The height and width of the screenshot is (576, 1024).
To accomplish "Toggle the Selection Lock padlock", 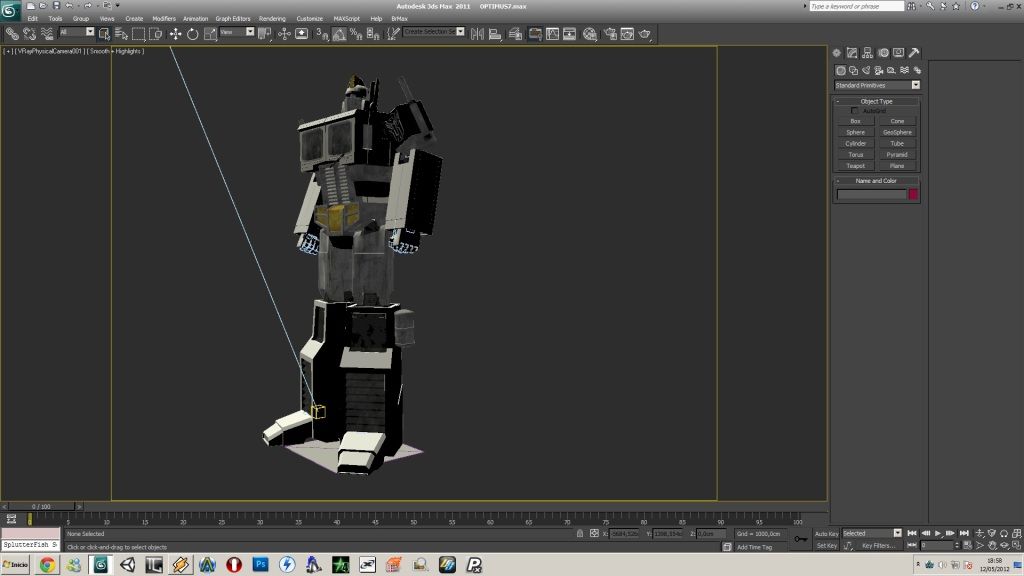I will click(x=580, y=534).
